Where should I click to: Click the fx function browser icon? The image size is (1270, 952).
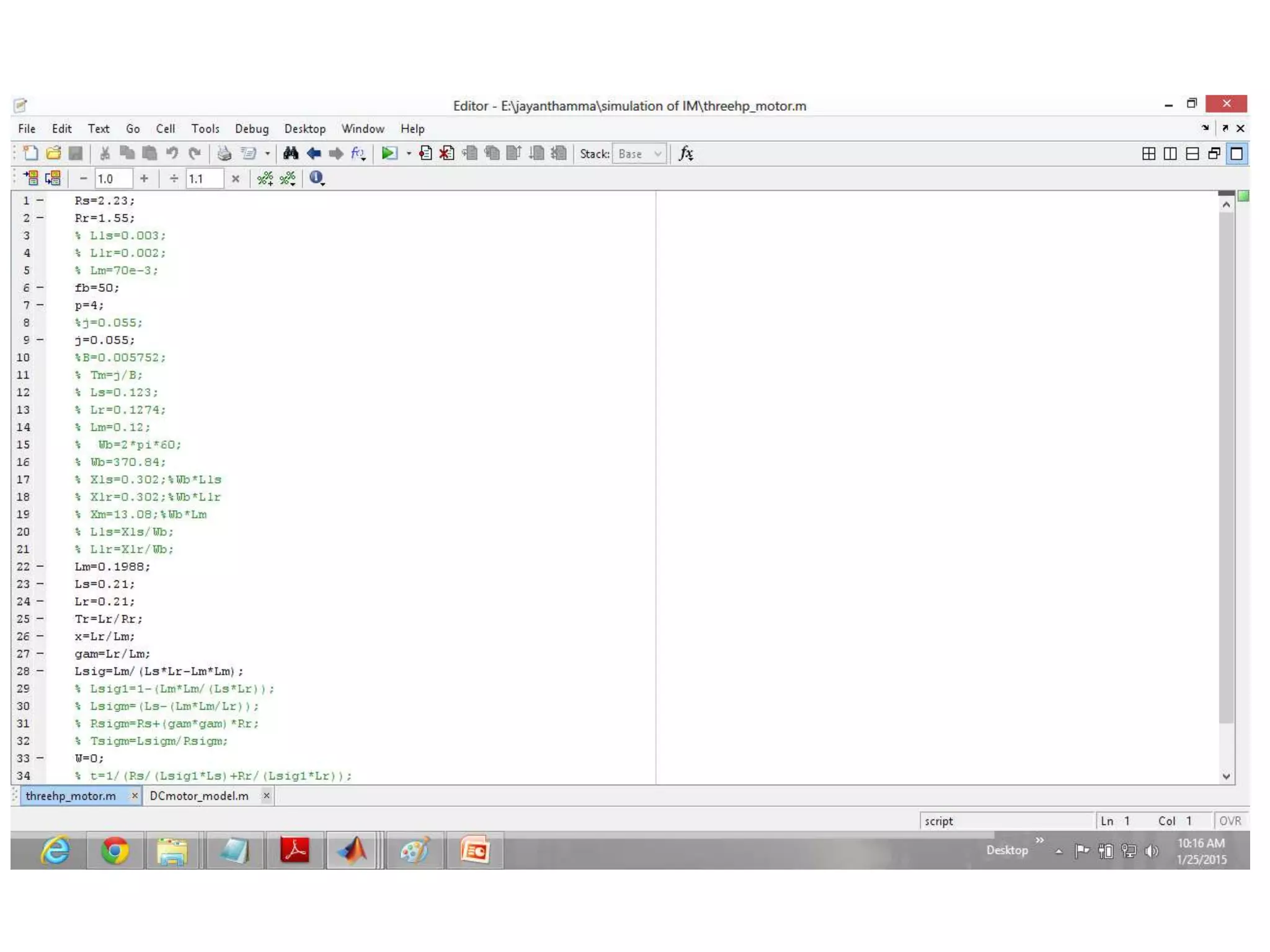tap(686, 154)
